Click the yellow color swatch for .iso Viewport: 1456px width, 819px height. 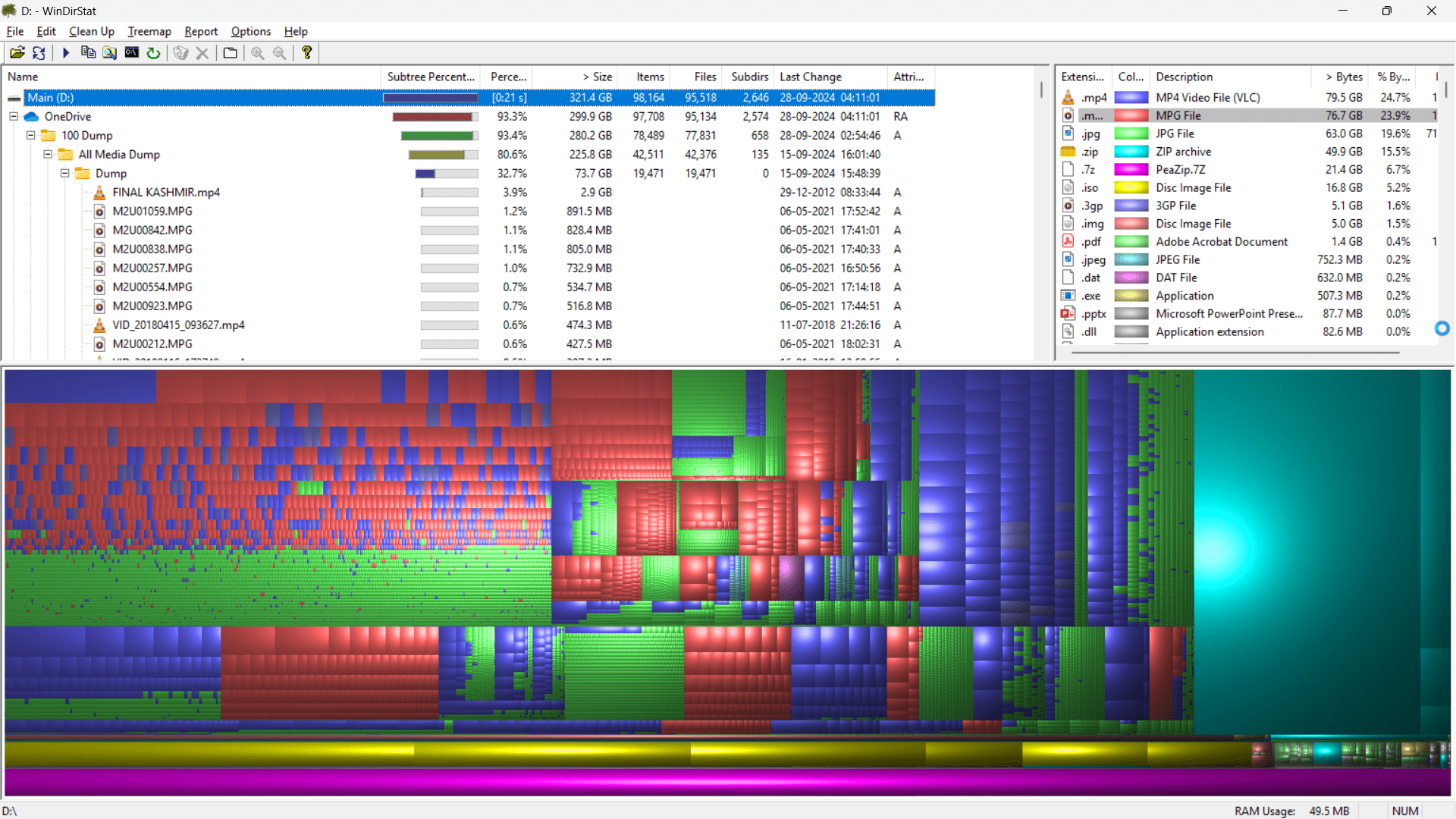coord(1131,187)
